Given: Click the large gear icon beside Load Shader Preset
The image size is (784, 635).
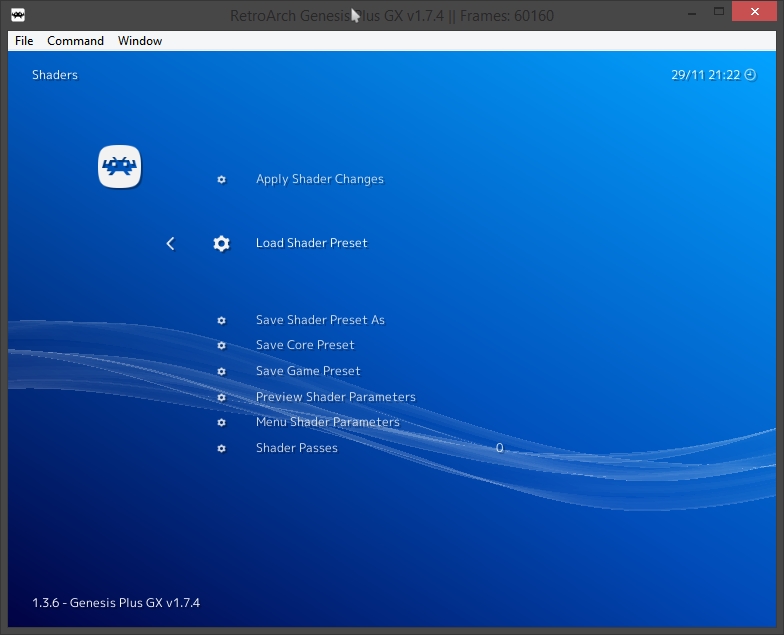Looking at the screenshot, I should [x=222, y=244].
